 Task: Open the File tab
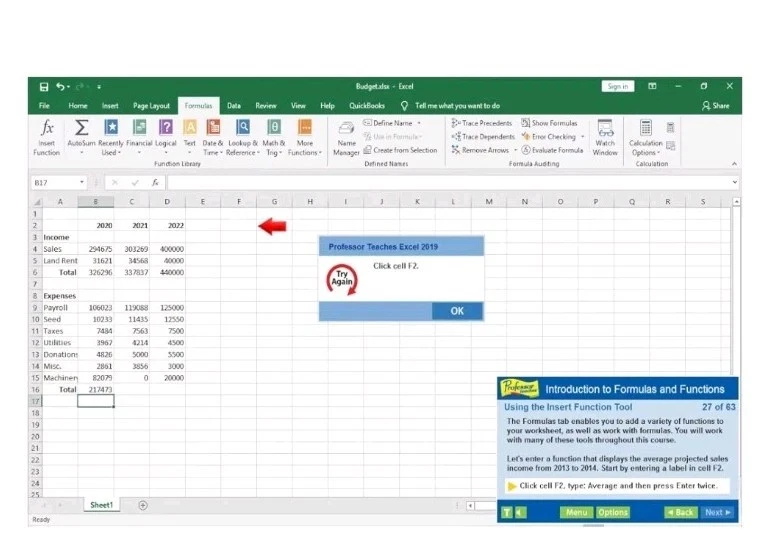click(44, 106)
